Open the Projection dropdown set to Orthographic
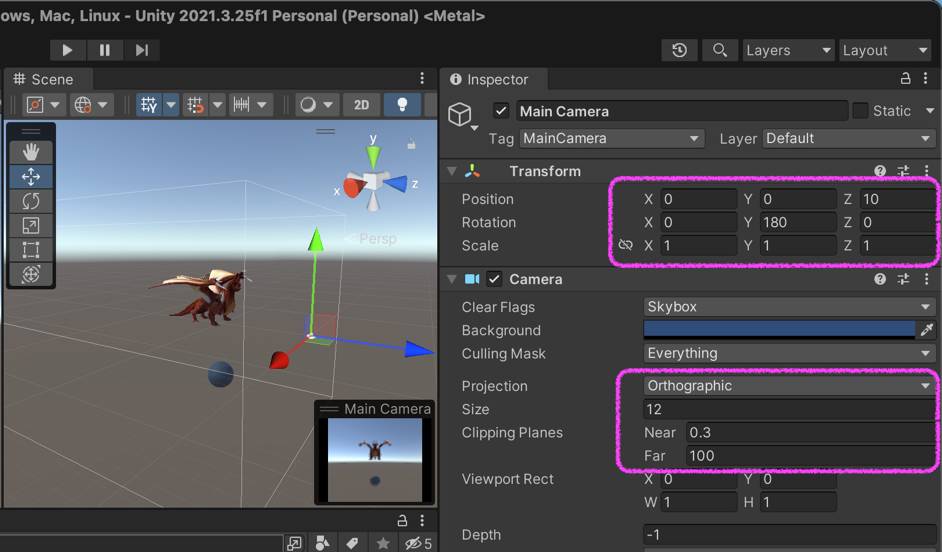 788,386
